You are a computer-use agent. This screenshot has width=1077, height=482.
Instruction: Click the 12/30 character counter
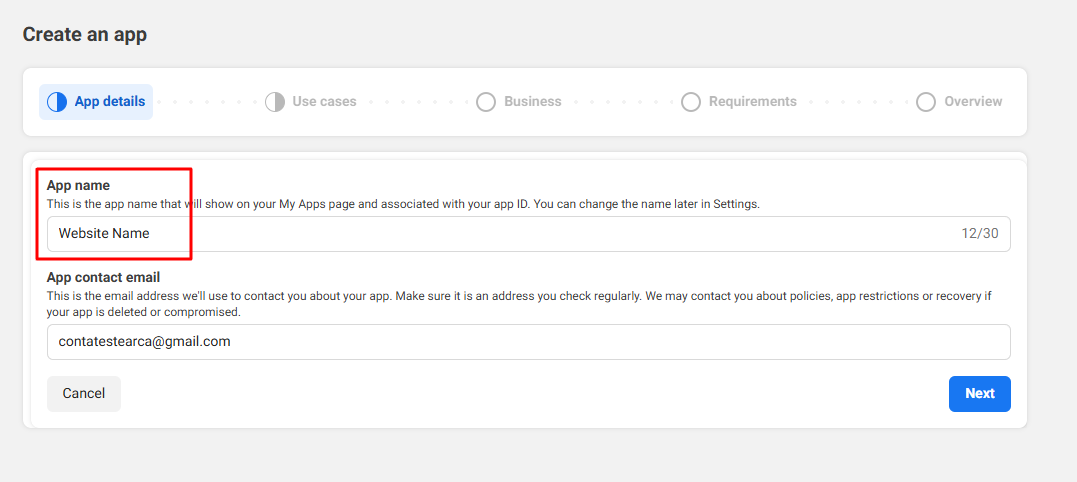(979, 234)
